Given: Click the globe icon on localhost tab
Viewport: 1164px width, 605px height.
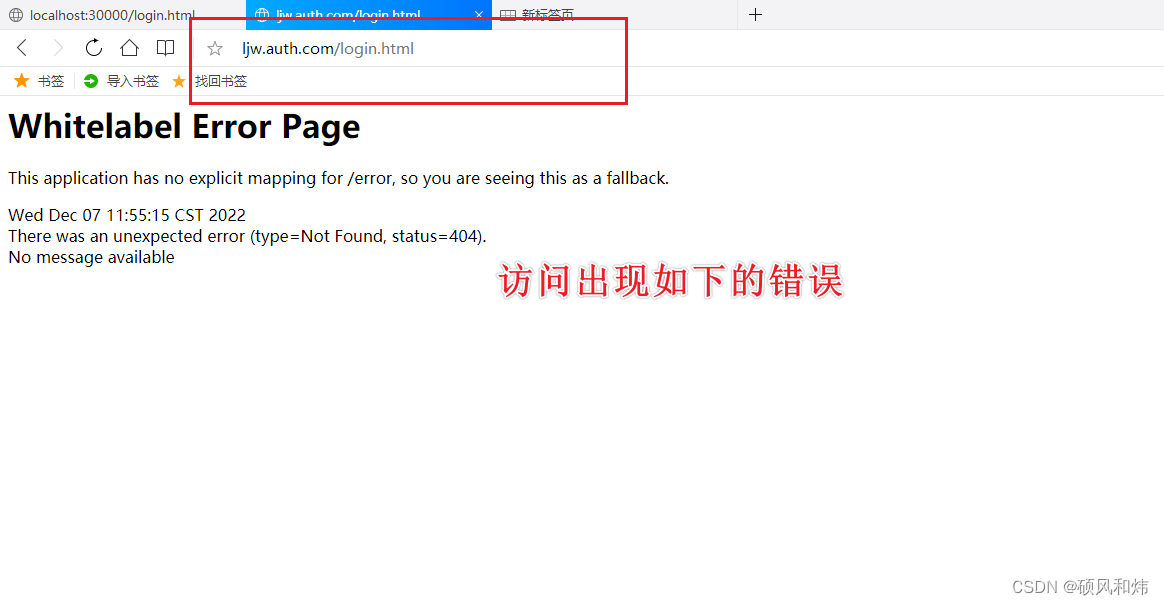Looking at the screenshot, I should pyautogui.click(x=16, y=15).
